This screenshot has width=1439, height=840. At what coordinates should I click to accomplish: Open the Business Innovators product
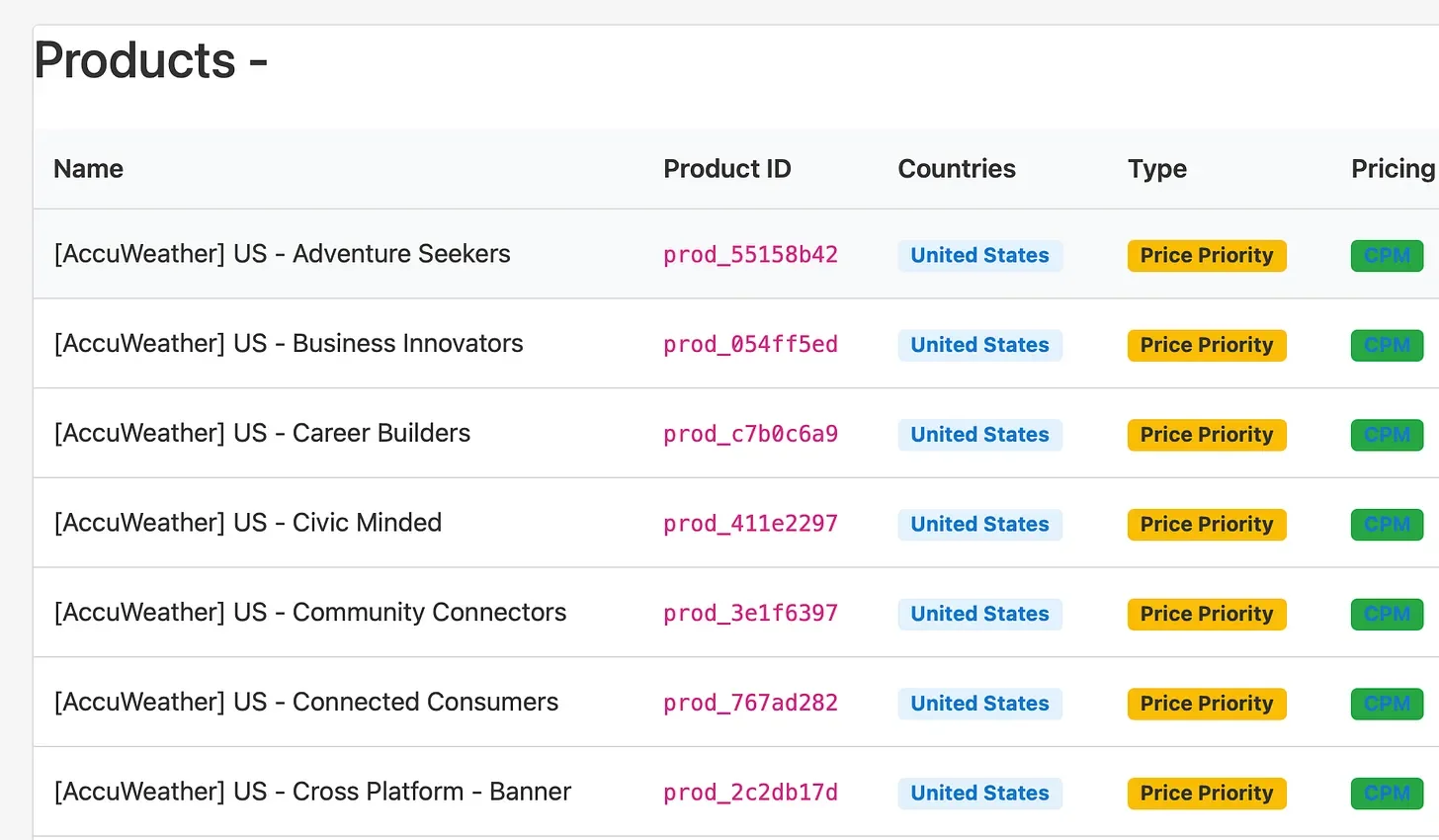coord(289,344)
